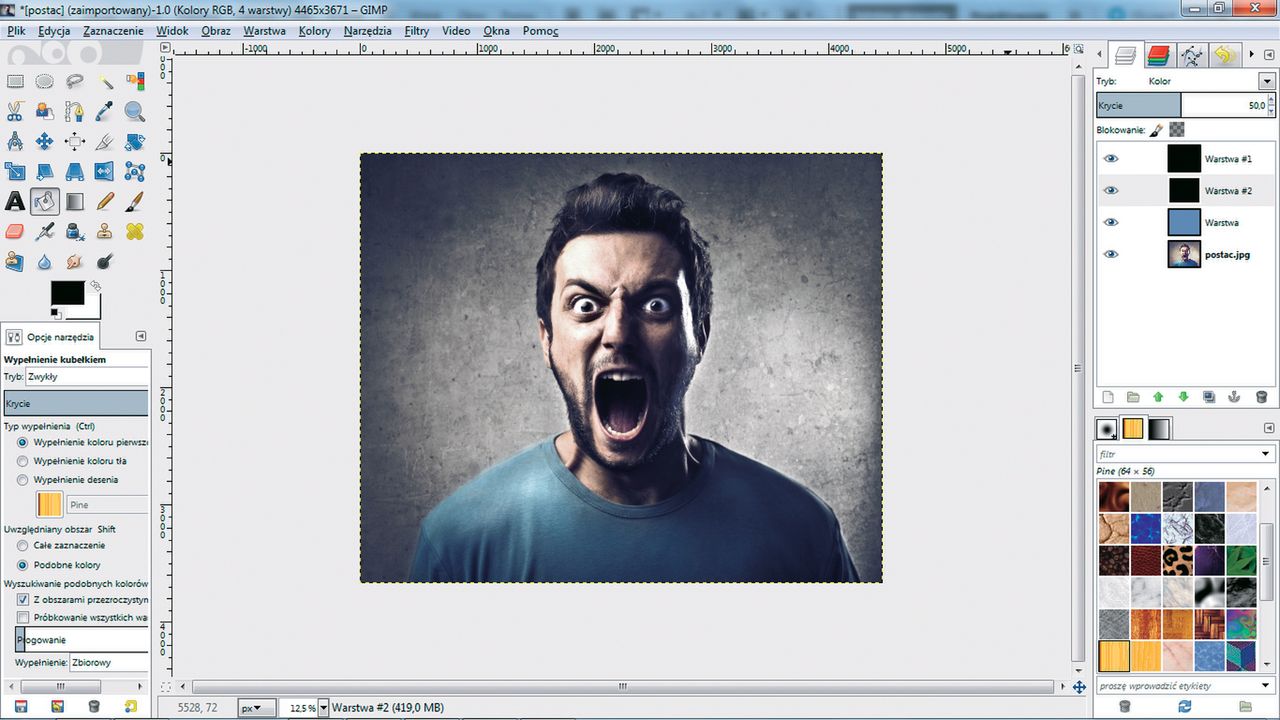Click the anchor layer icon
The width and height of the screenshot is (1280, 720).
click(x=1234, y=397)
